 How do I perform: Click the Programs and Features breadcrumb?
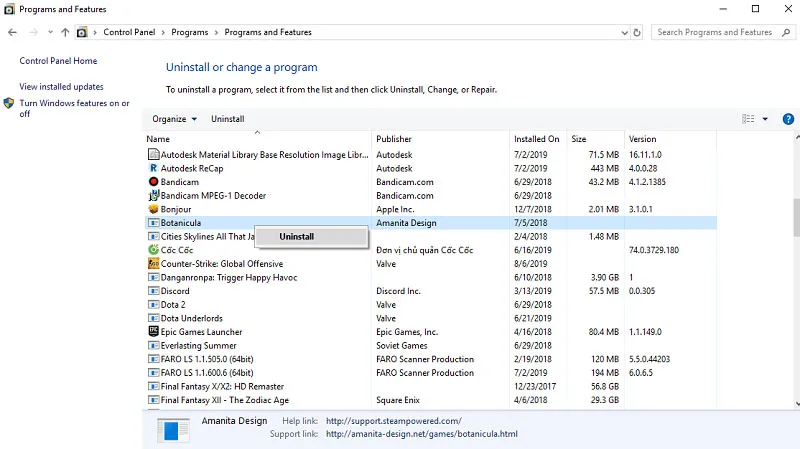(268, 32)
